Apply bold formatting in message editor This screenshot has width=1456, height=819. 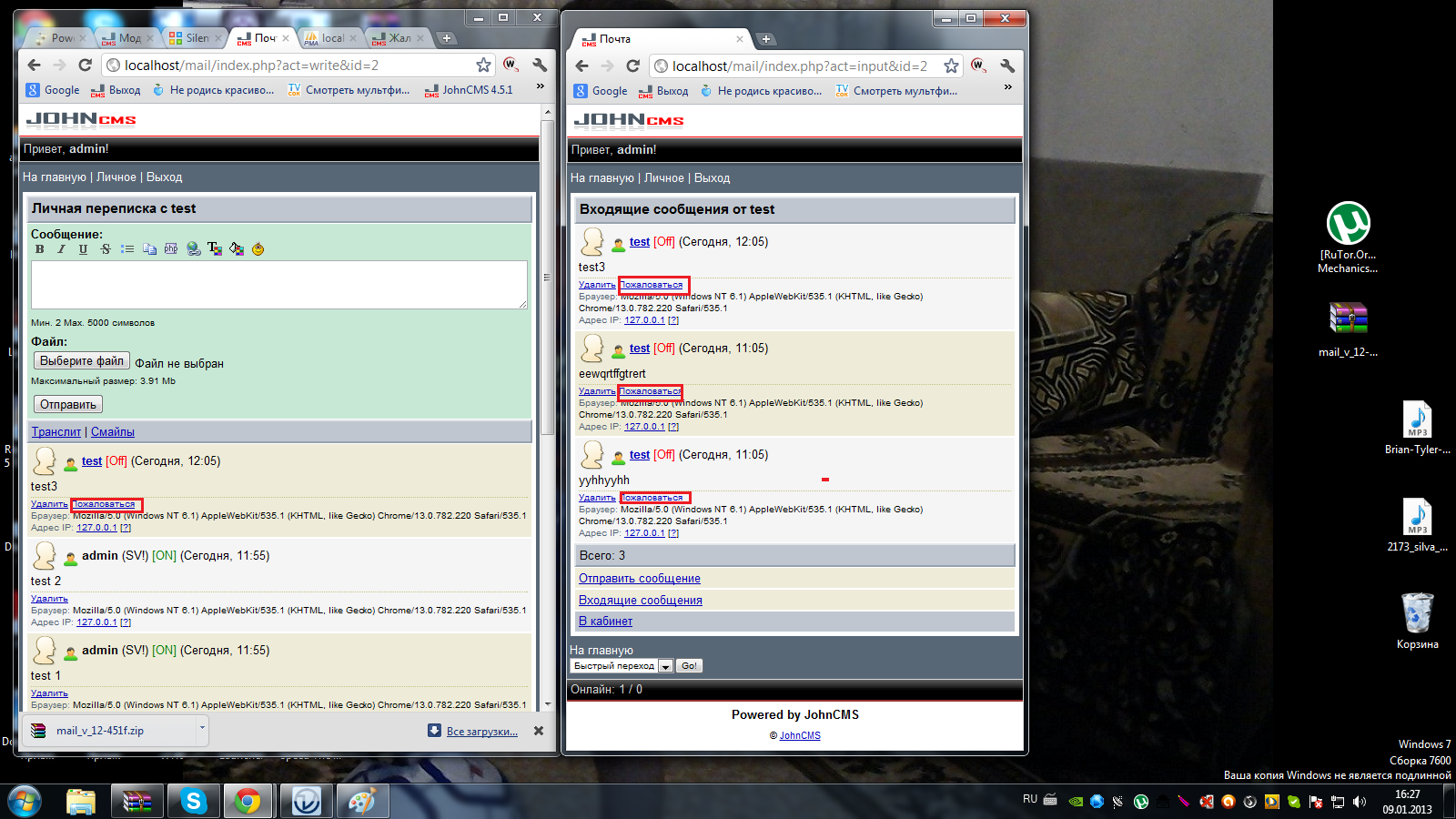coord(39,249)
